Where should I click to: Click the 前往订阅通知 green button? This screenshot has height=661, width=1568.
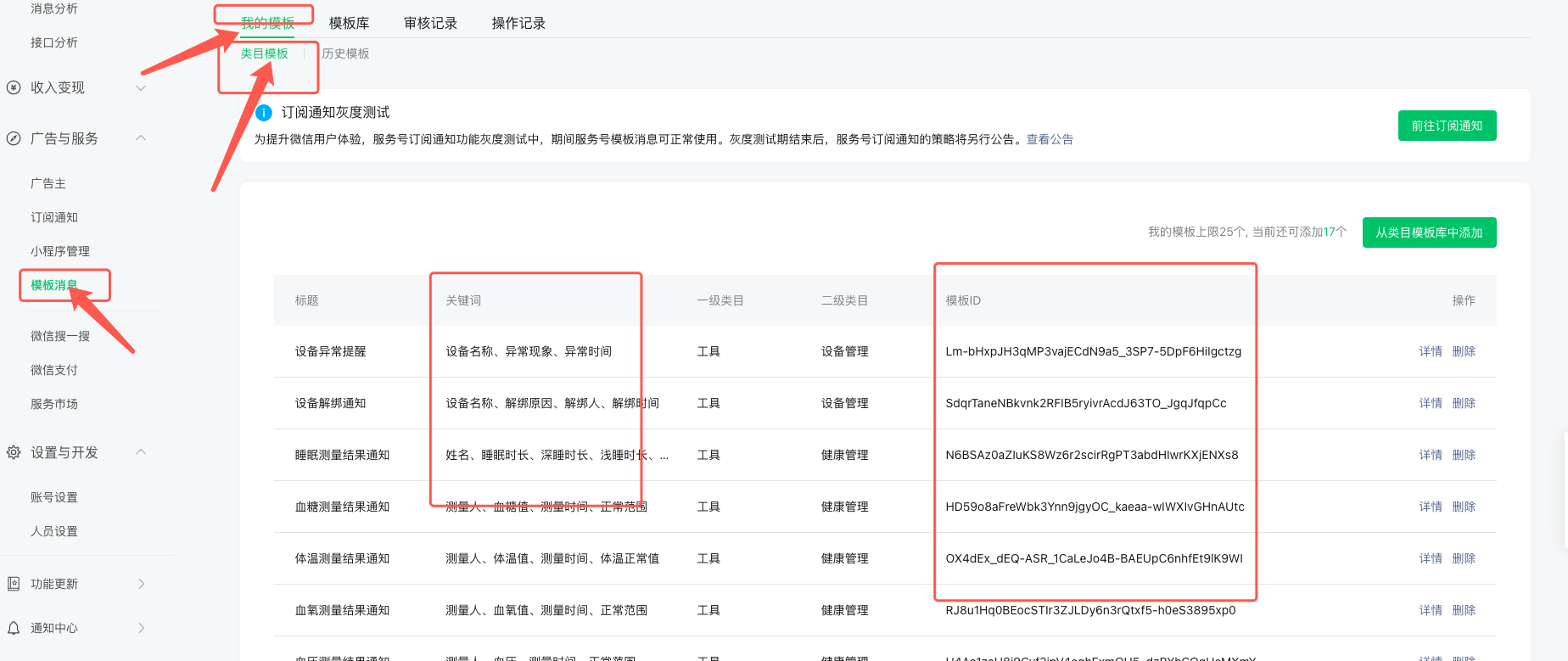click(1447, 126)
